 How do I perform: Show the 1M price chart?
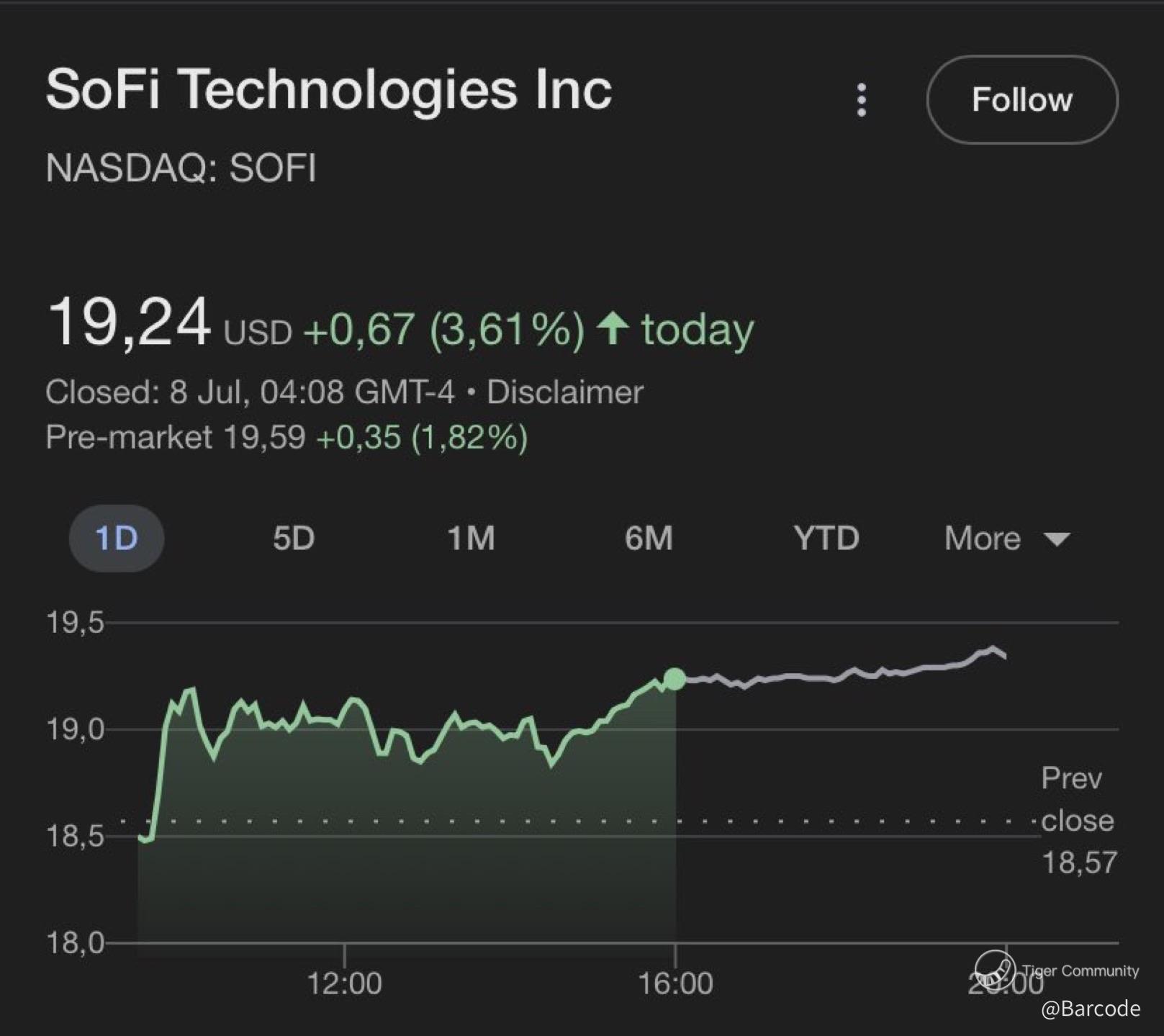472,539
